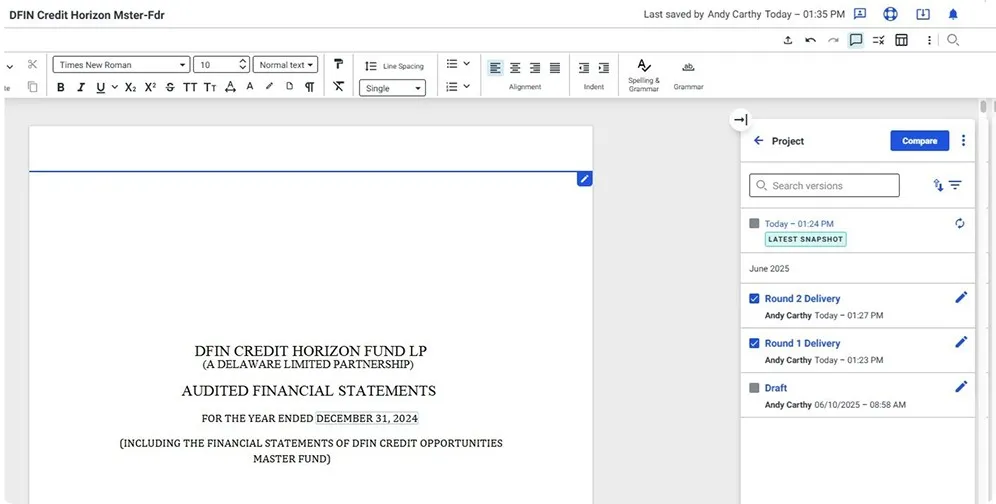Click the table layout icon
This screenshot has height=504, width=996.
tap(901, 40)
